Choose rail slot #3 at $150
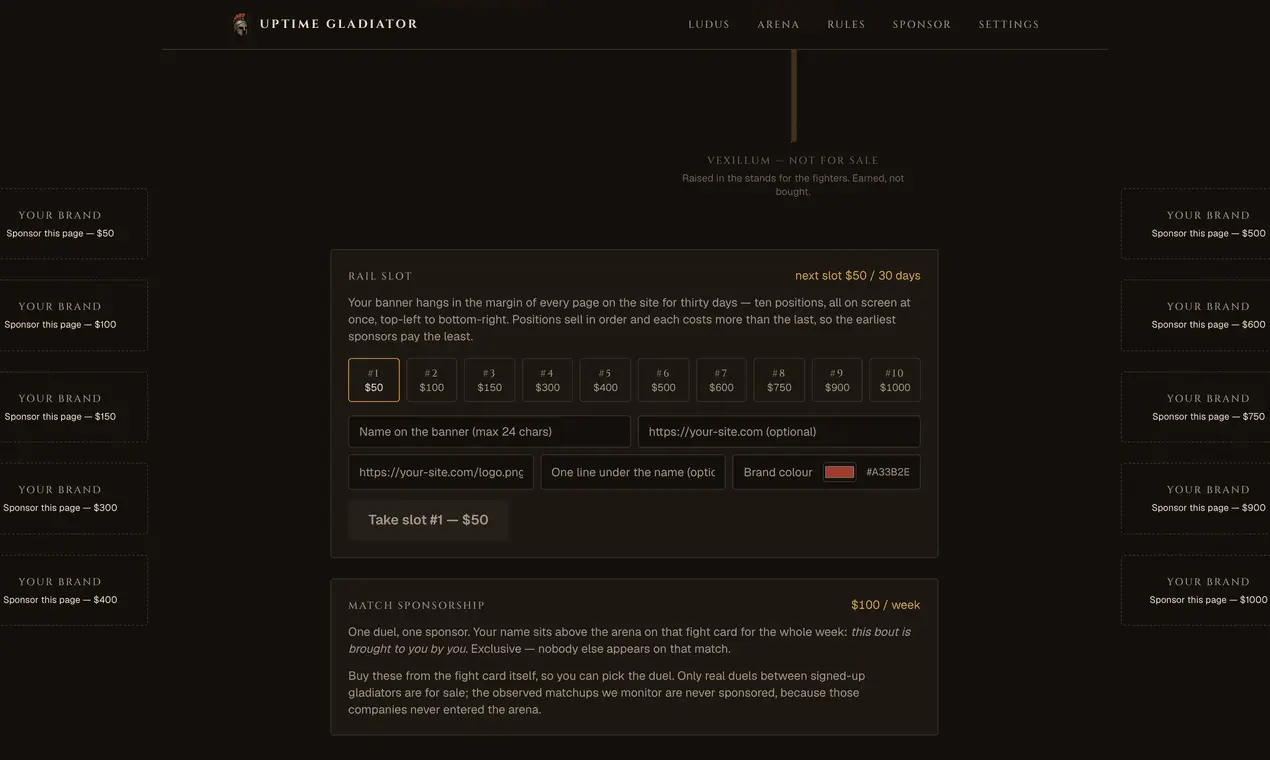The width and height of the screenshot is (1270, 760). [490, 380]
